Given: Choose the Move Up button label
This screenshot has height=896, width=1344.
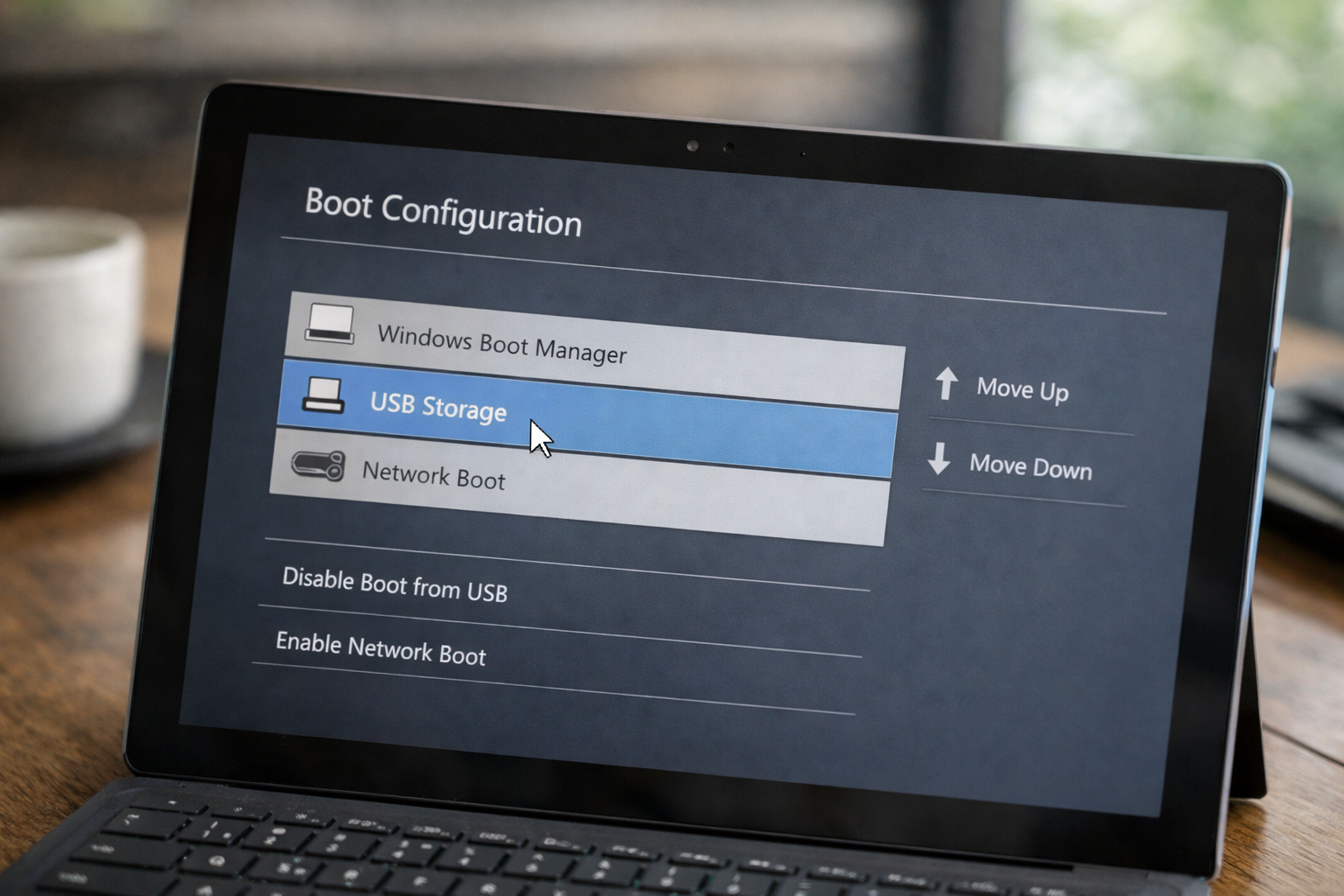Looking at the screenshot, I should click(1022, 389).
